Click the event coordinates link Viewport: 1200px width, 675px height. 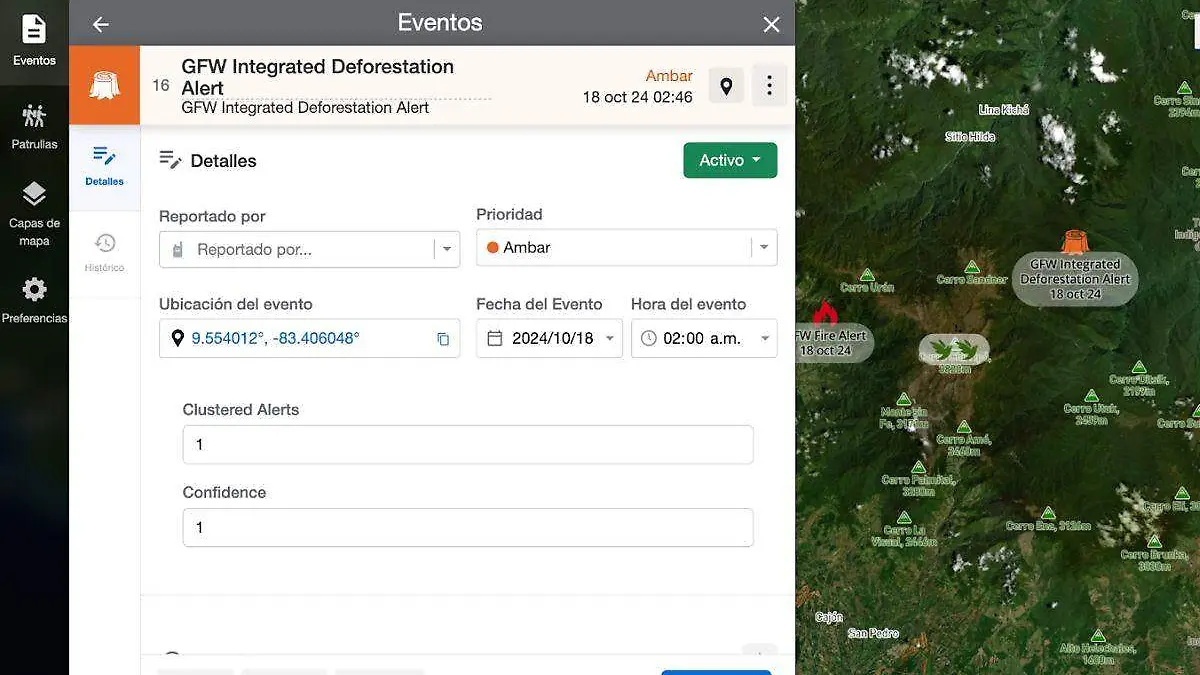[x=275, y=339]
